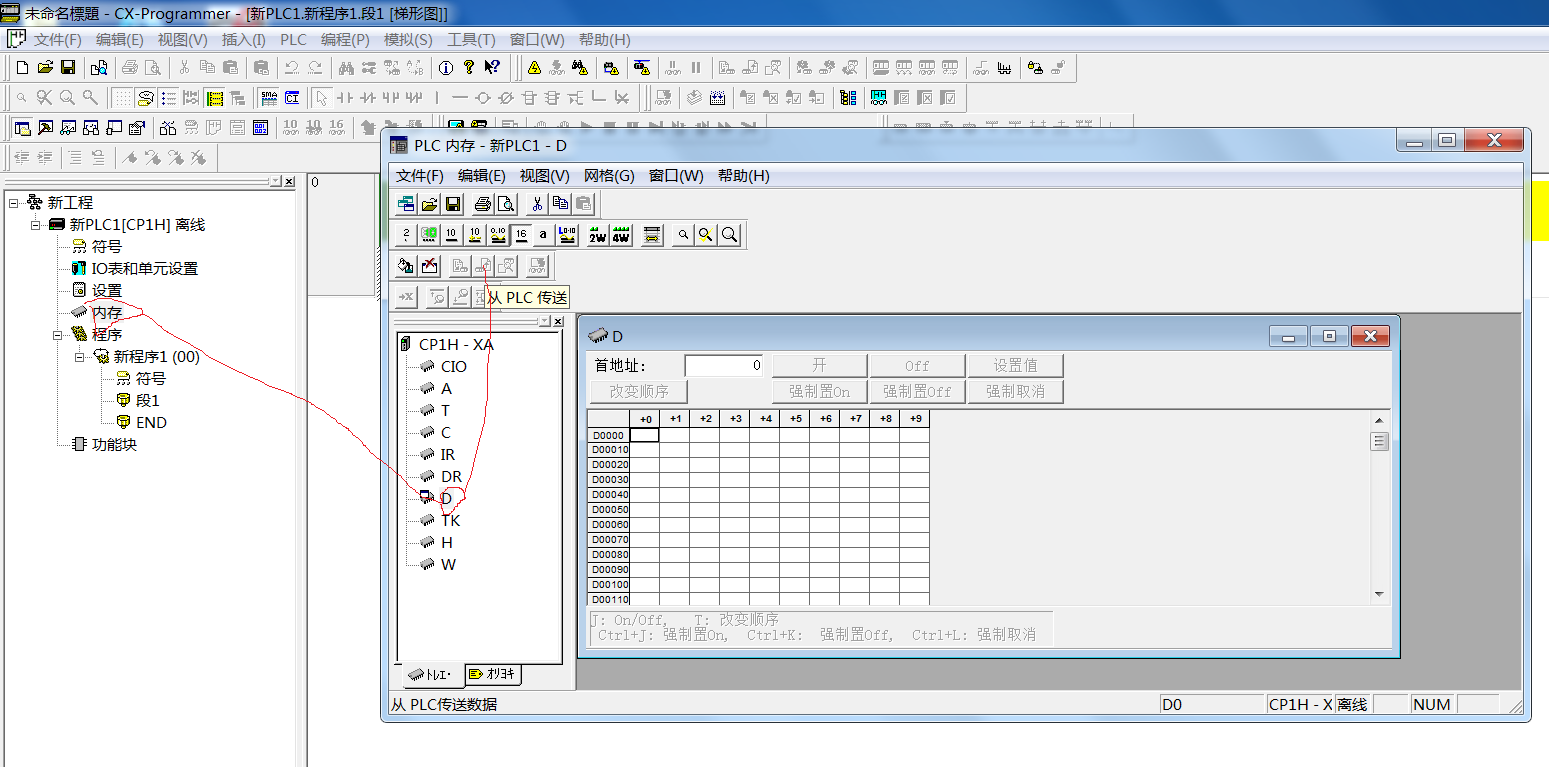Click the cut scissors icon in memory window
The height and width of the screenshot is (767, 1549).
click(x=537, y=205)
